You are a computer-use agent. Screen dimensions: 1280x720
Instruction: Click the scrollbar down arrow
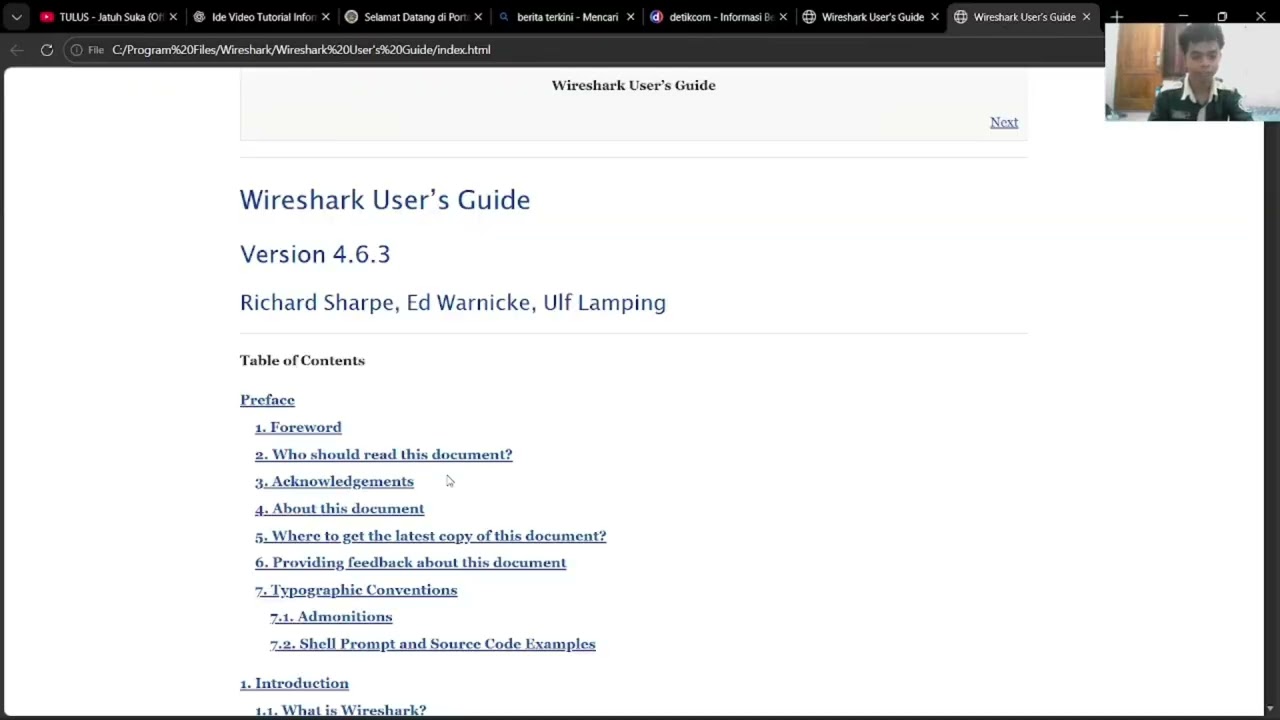coord(1271,709)
